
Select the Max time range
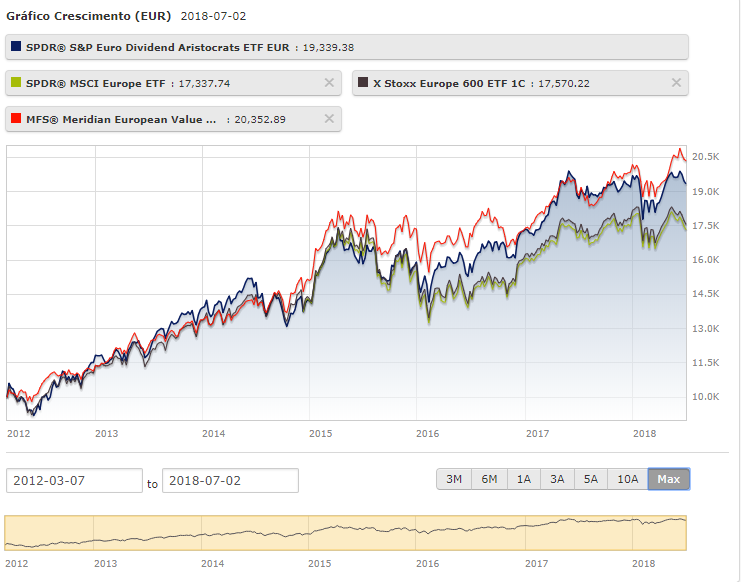tap(668, 479)
